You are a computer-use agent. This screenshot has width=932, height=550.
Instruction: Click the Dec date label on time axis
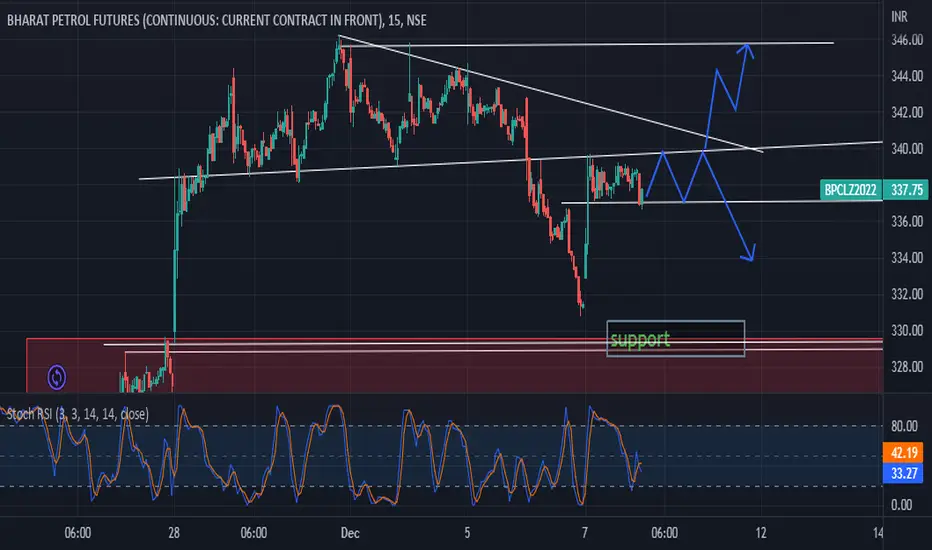tap(350, 533)
